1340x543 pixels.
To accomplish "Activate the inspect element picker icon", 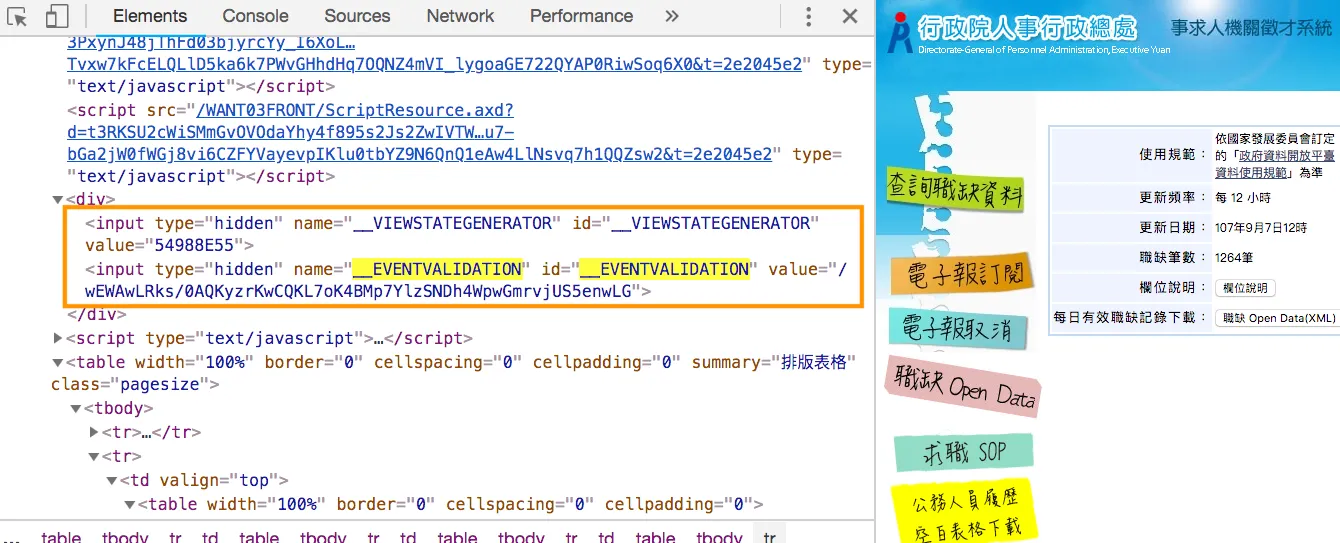I will (x=17, y=16).
